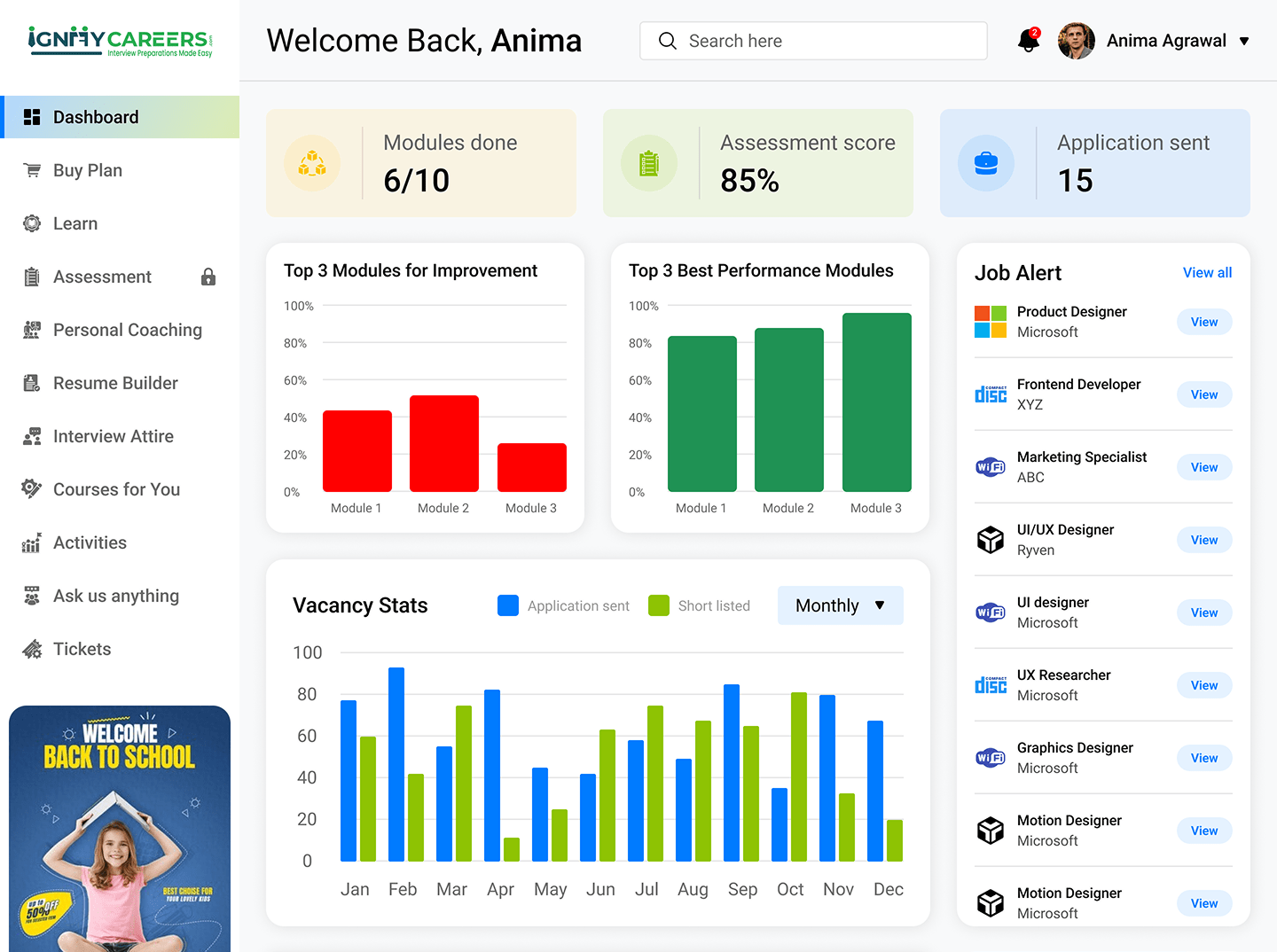
Task: Expand the Anima Agrawal account menu arrow
Action: [x=1244, y=41]
